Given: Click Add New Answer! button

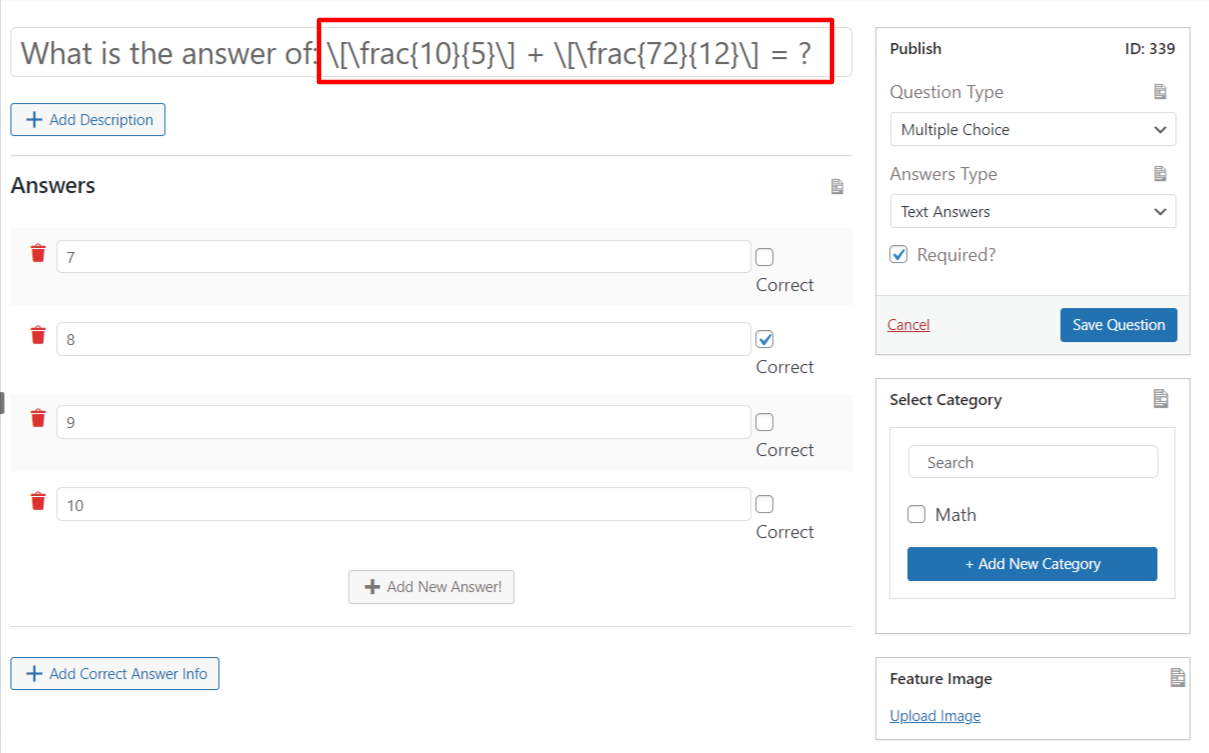Looking at the screenshot, I should (431, 587).
